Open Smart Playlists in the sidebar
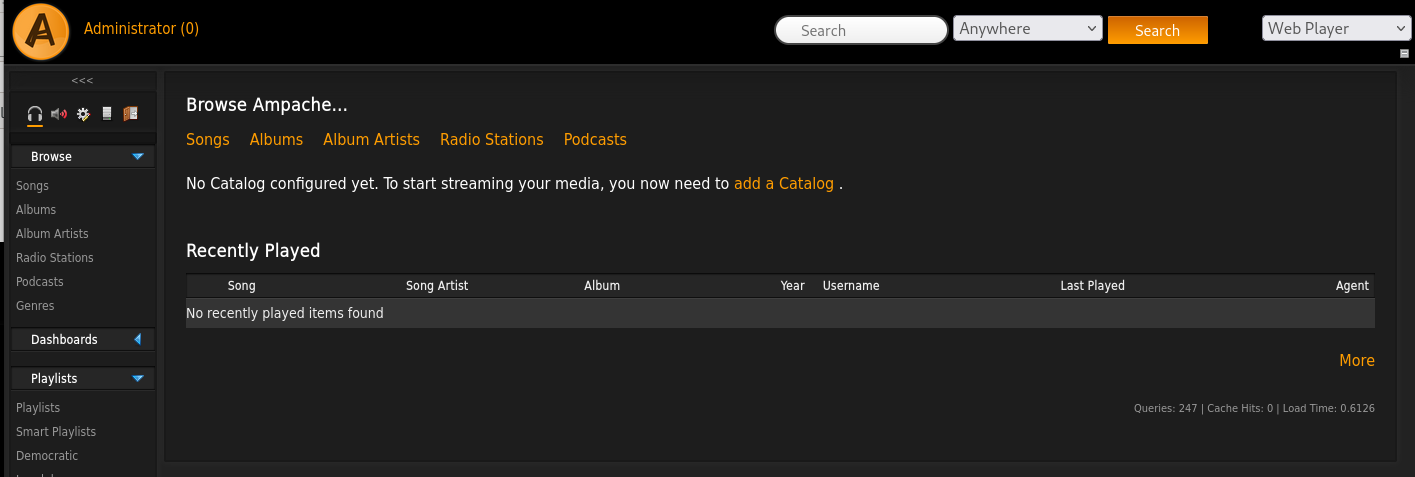 (56, 432)
